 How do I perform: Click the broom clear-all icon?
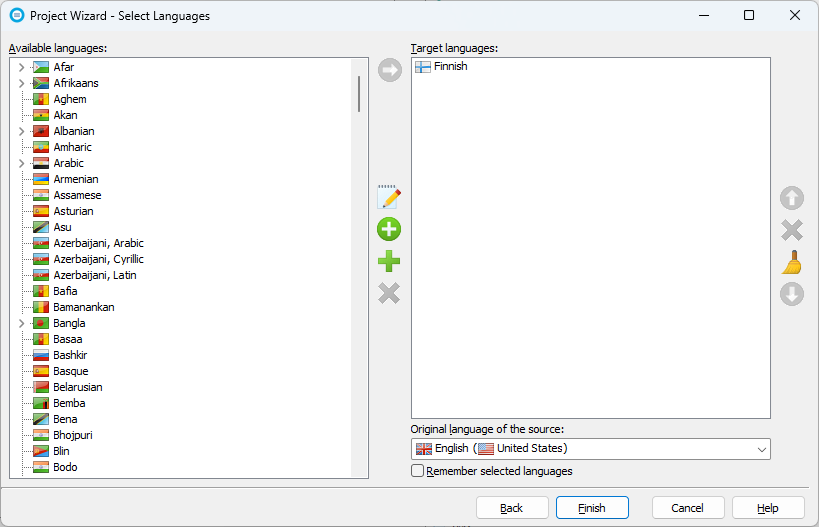[792, 262]
